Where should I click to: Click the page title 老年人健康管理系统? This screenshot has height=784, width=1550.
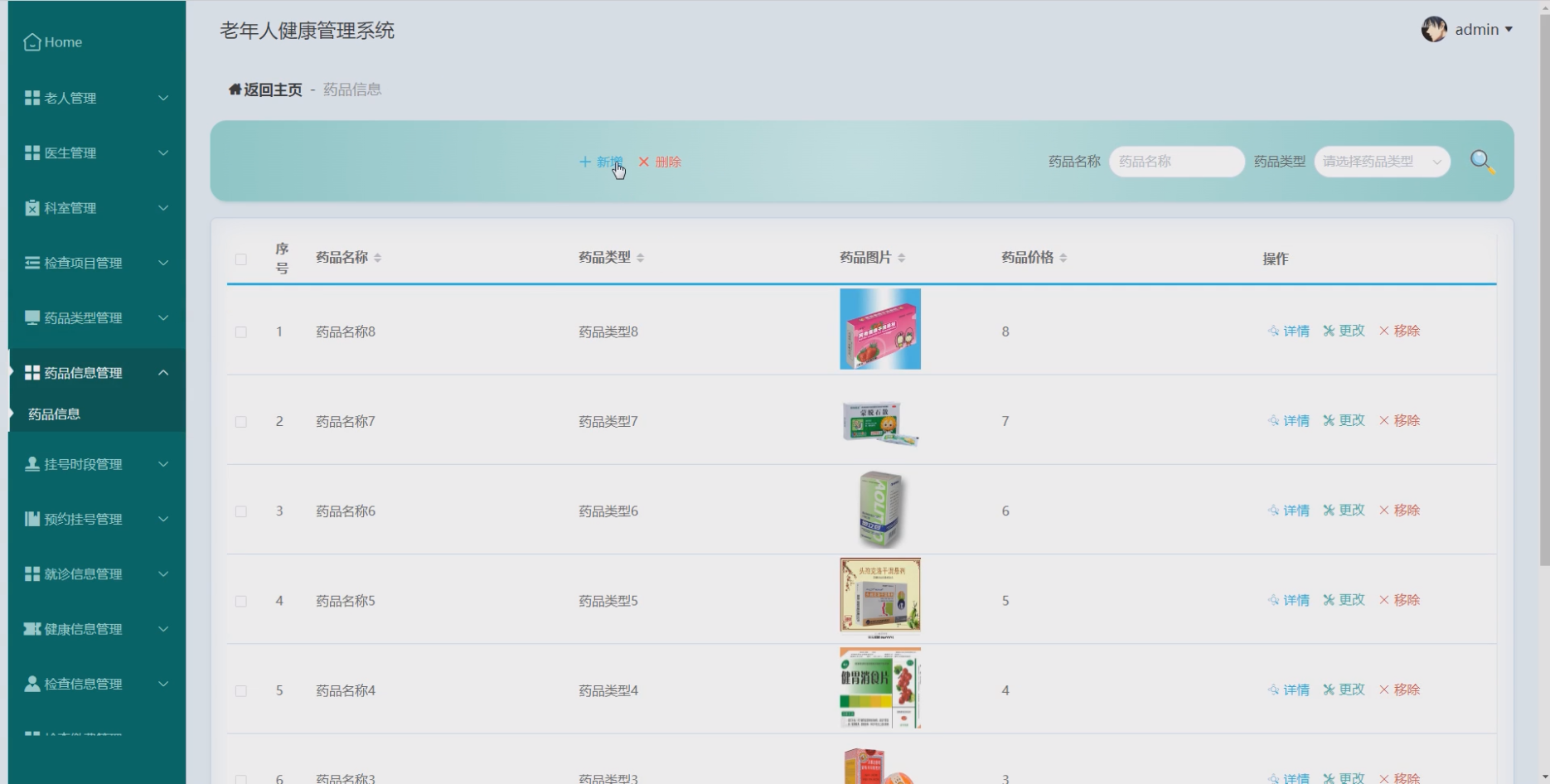click(307, 31)
